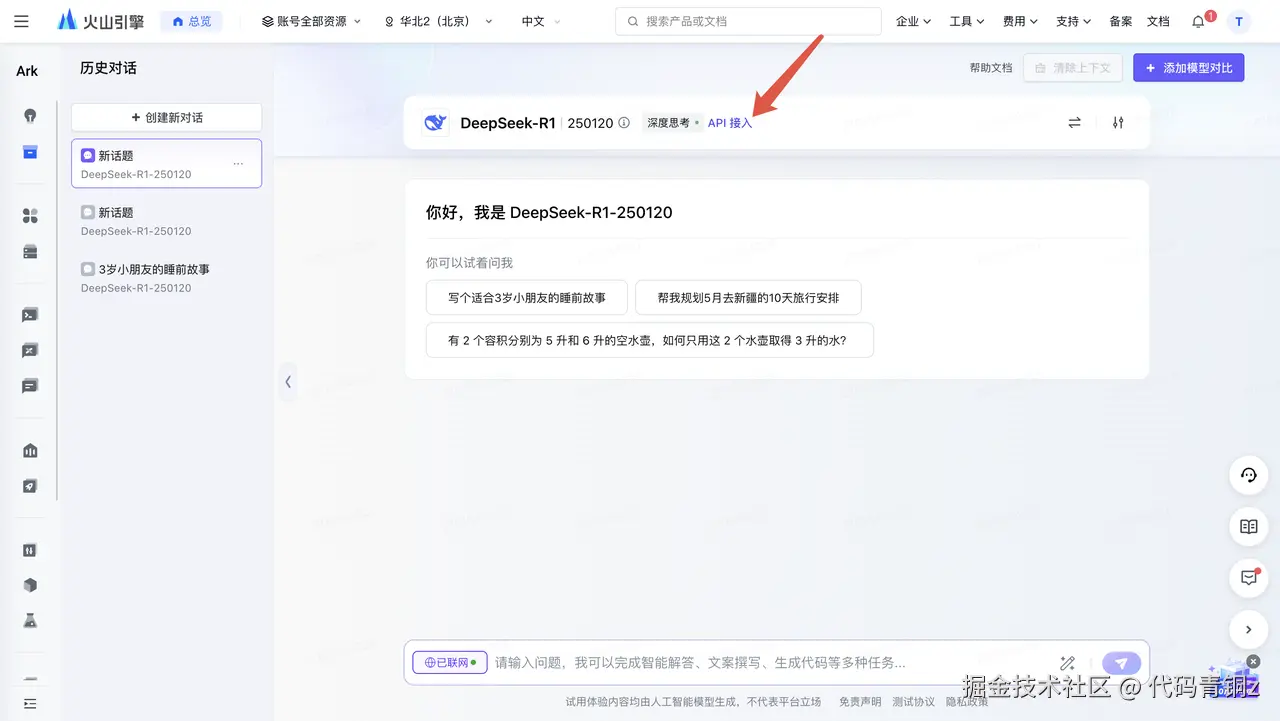This screenshot has height=721, width=1280.
Task: Collapse the history panel arrow handle
Action: coord(287,381)
